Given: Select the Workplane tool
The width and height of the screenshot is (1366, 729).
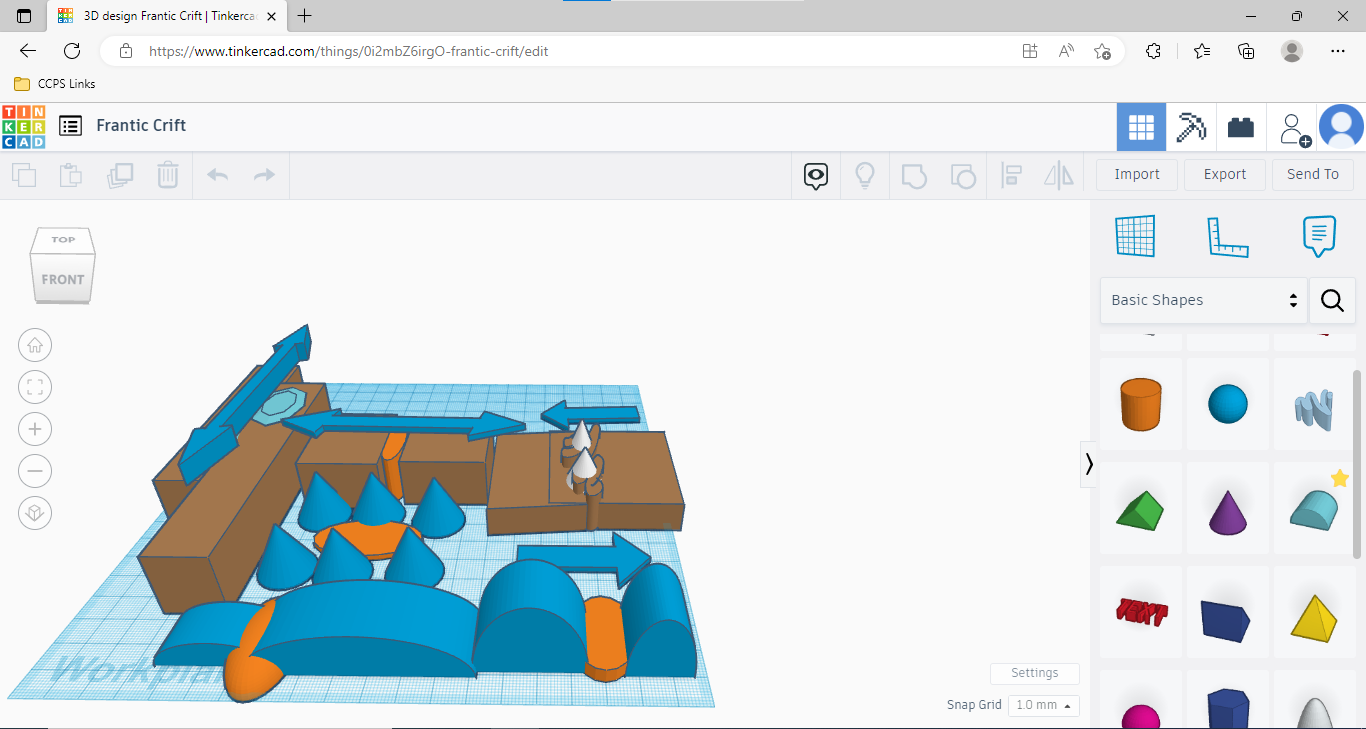Looking at the screenshot, I should coord(1135,236).
